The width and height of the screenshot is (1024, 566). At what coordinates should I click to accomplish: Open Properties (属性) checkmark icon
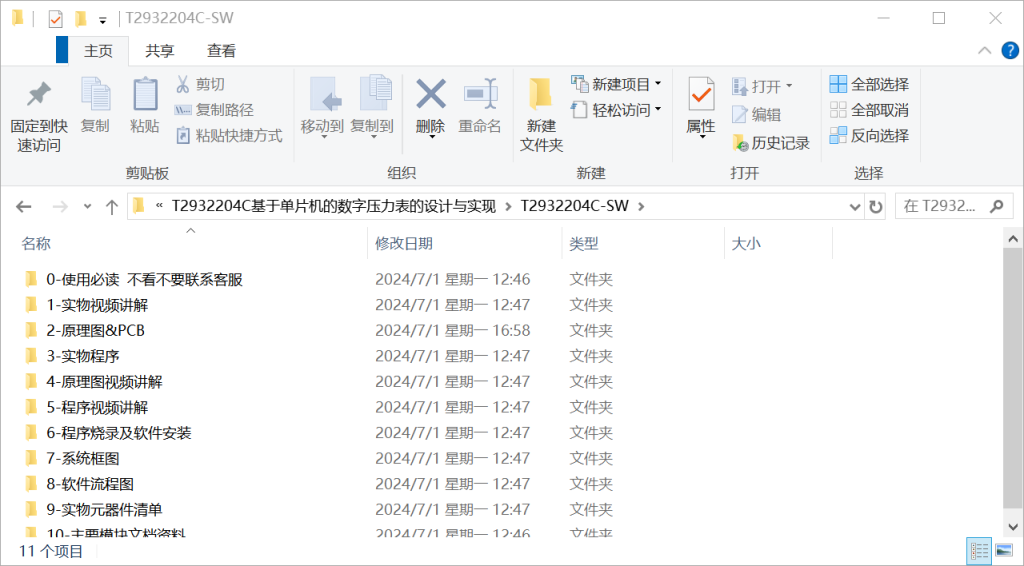pyautogui.click(x=701, y=96)
